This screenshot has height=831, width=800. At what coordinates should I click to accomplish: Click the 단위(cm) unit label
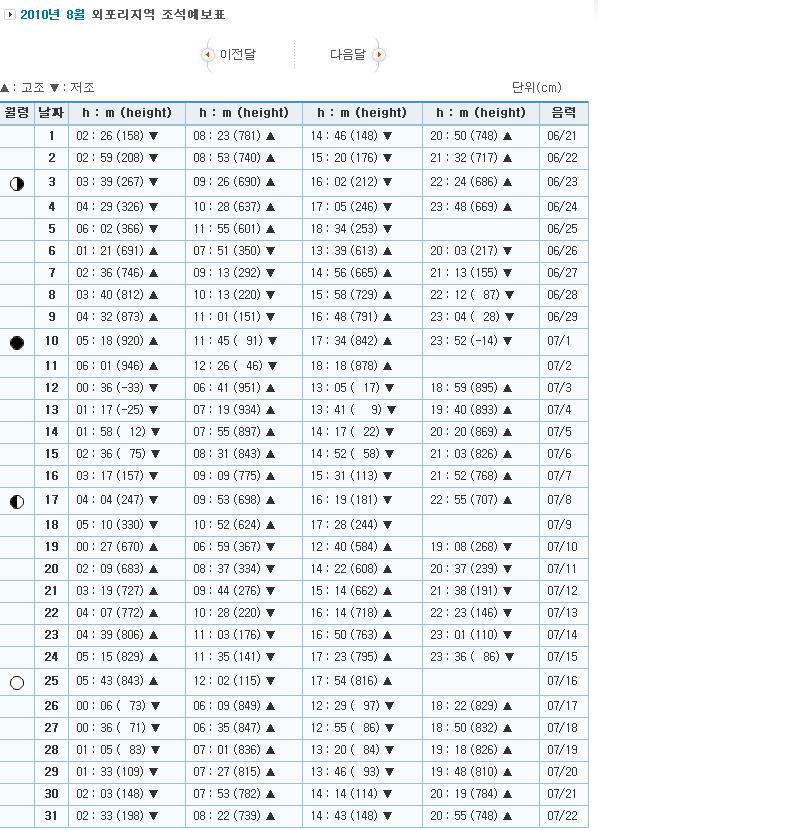[537, 88]
